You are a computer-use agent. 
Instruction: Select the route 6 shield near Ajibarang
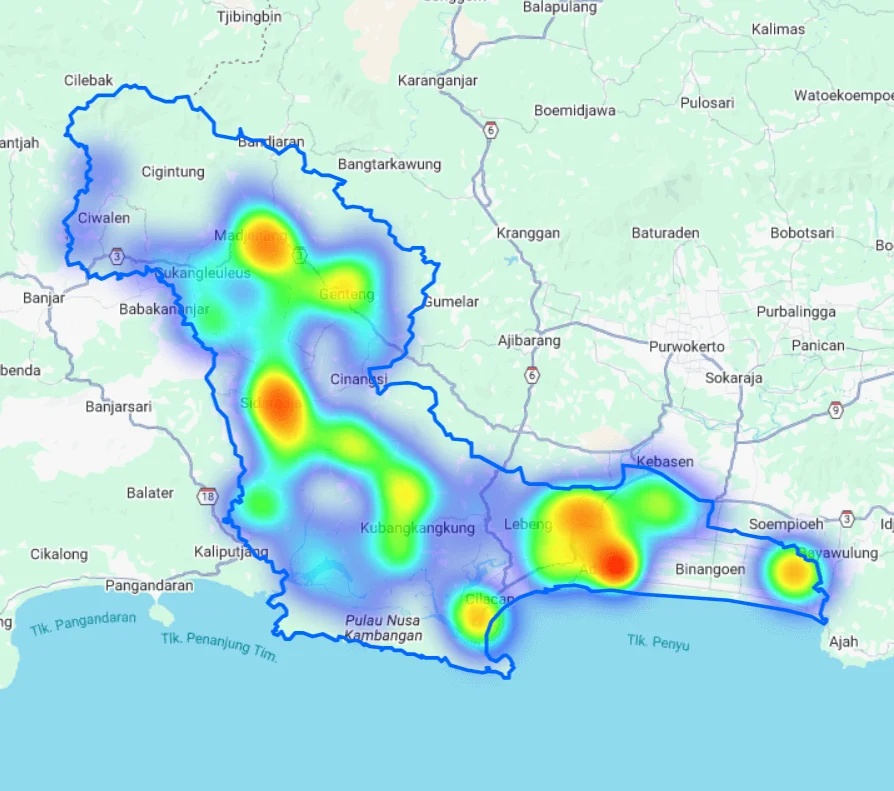coord(534,377)
